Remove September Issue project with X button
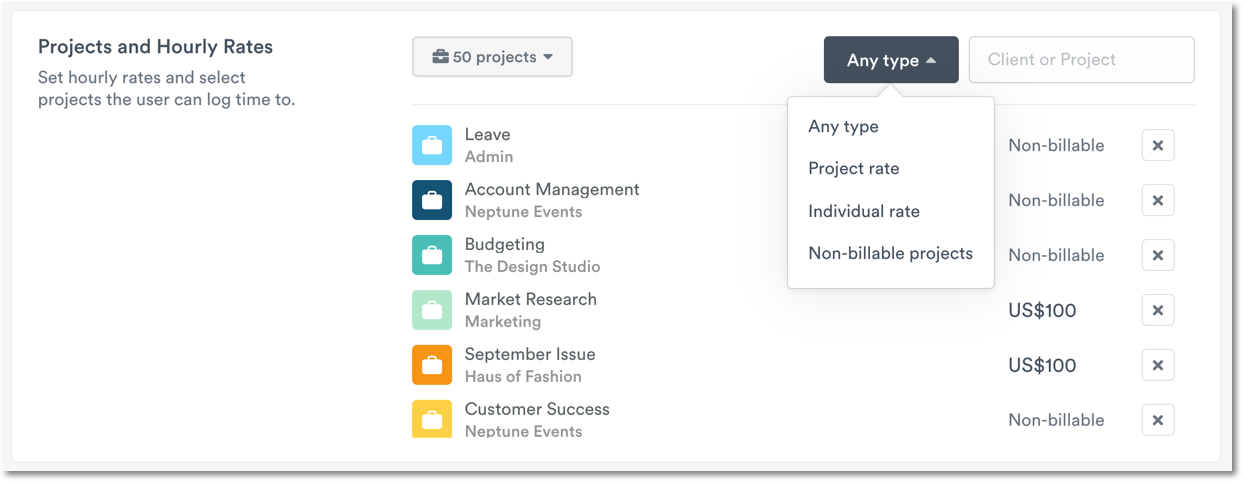1242x481 pixels. 1158,365
